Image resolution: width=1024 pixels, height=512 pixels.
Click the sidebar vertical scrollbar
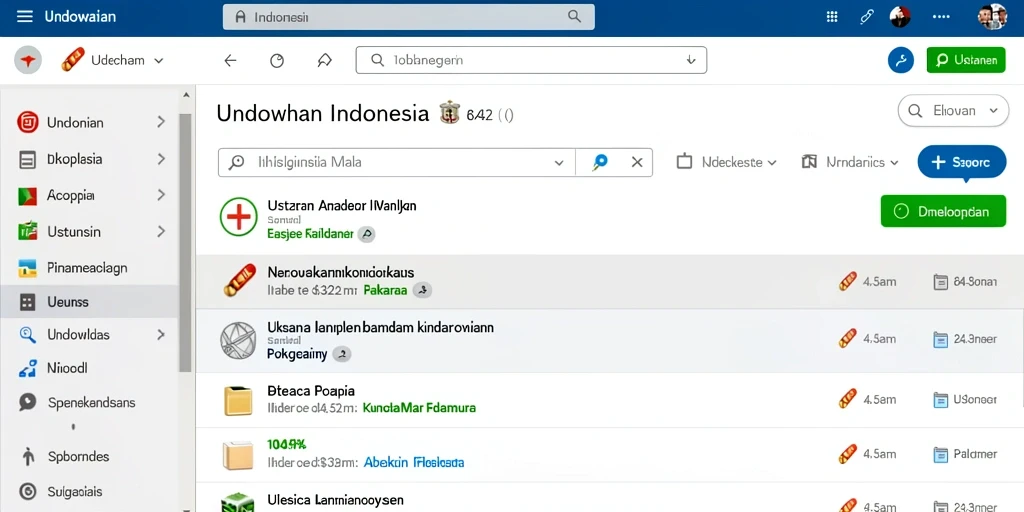click(x=185, y=242)
